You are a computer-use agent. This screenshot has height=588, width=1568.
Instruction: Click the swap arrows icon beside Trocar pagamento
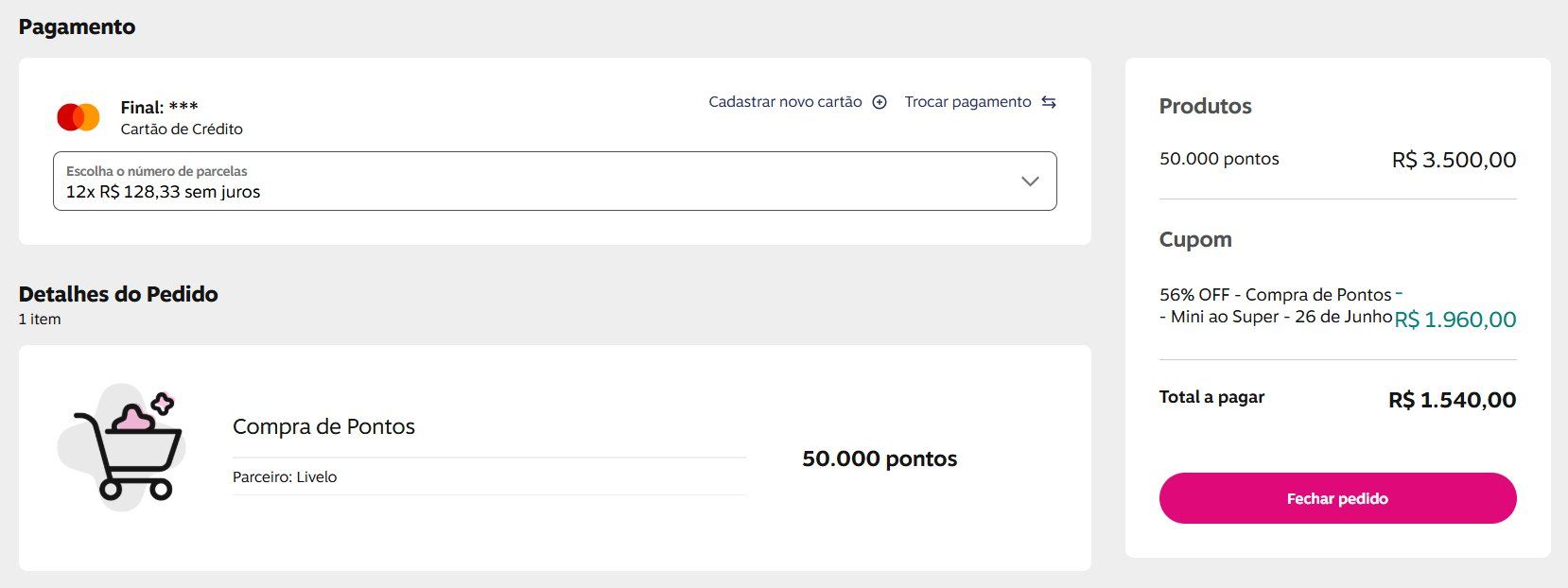point(1049,102)
